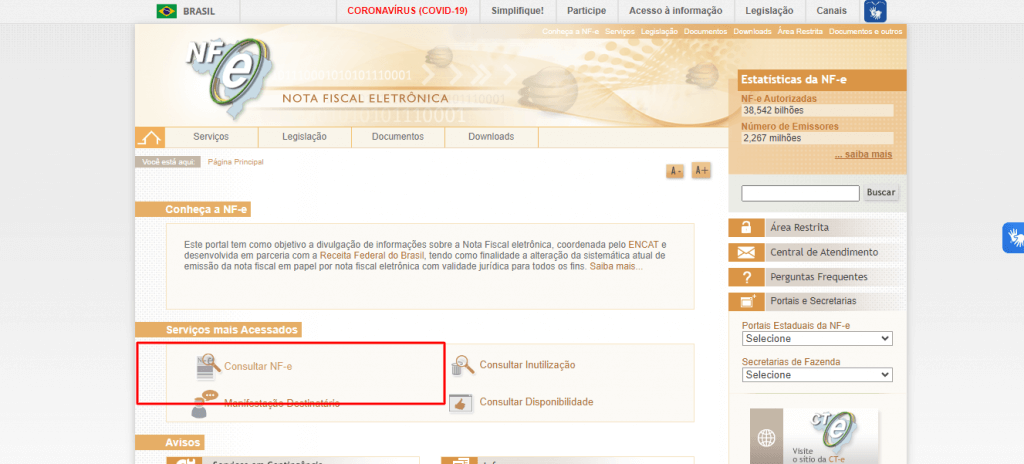1024x464 pixels.
Task: Click Conheça a NF-e in top header links
Action: click(570, 31)
